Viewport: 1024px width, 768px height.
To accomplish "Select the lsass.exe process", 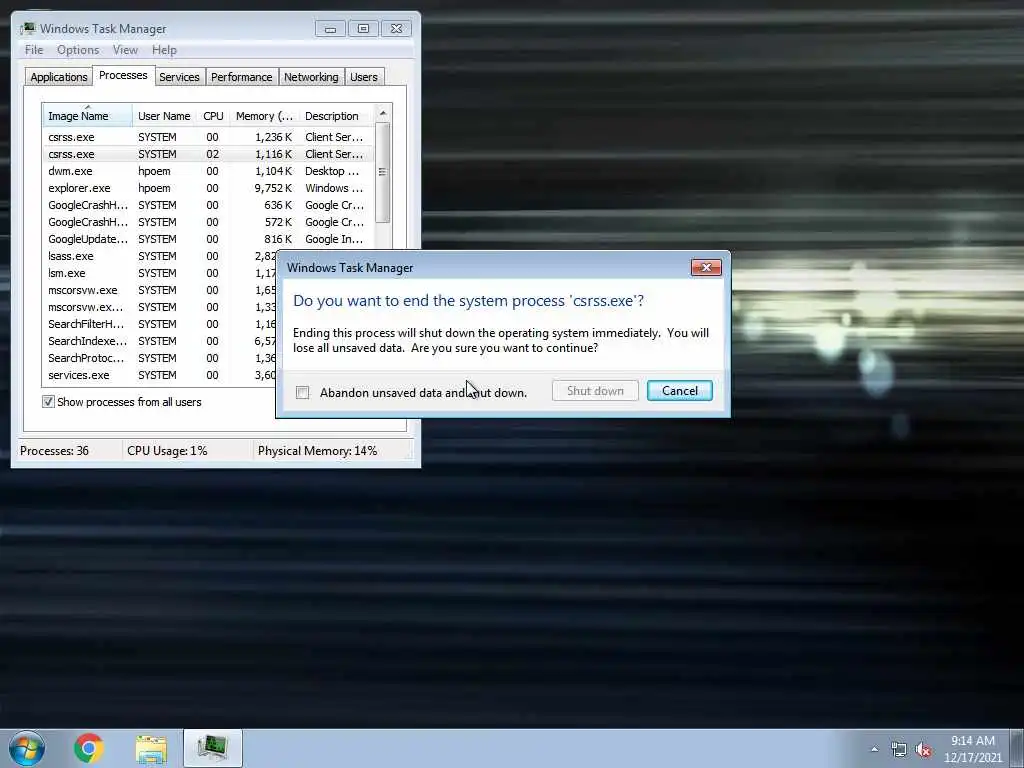I will [x=159, y=256].
